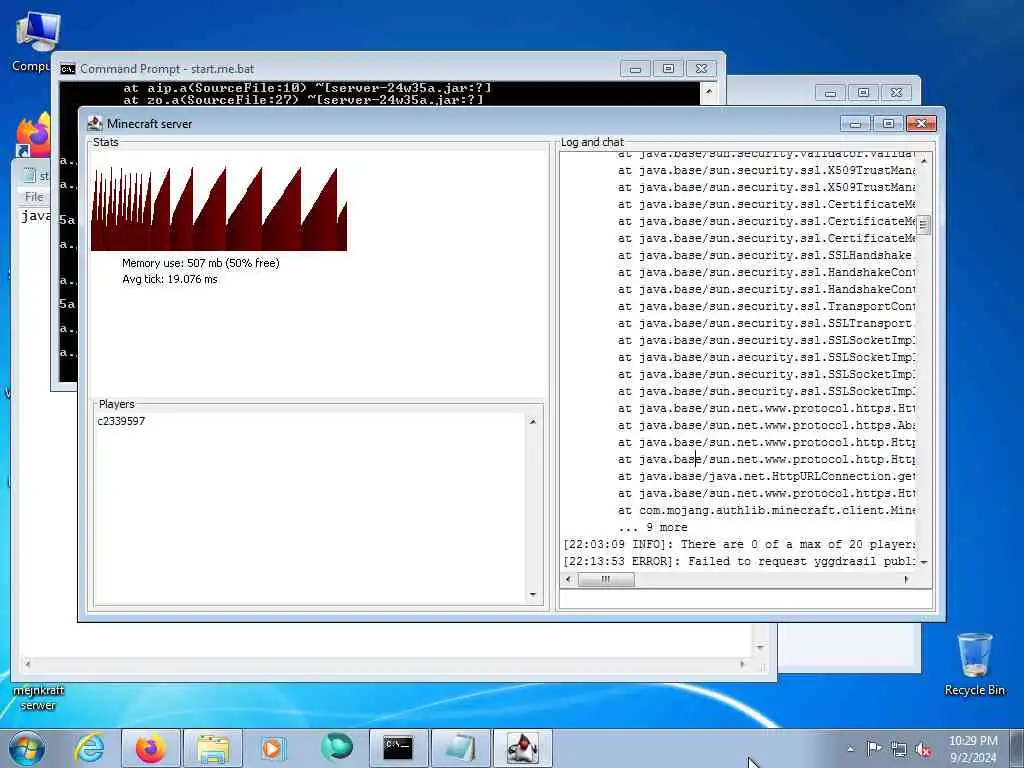The height and width of the screenshot is (768, 1024).
Task: Open Firefox from the taskbar
Action: (x=152, y=748)
